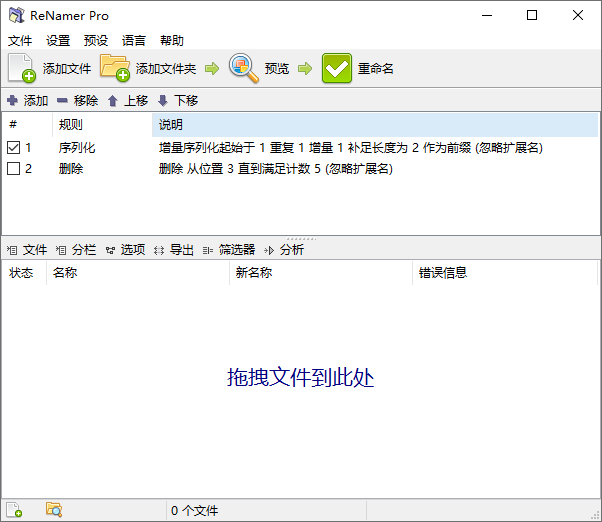This screenshot has width=602, height=522.
Task: Move rule down with 下移 arrow
Action: 162,101
